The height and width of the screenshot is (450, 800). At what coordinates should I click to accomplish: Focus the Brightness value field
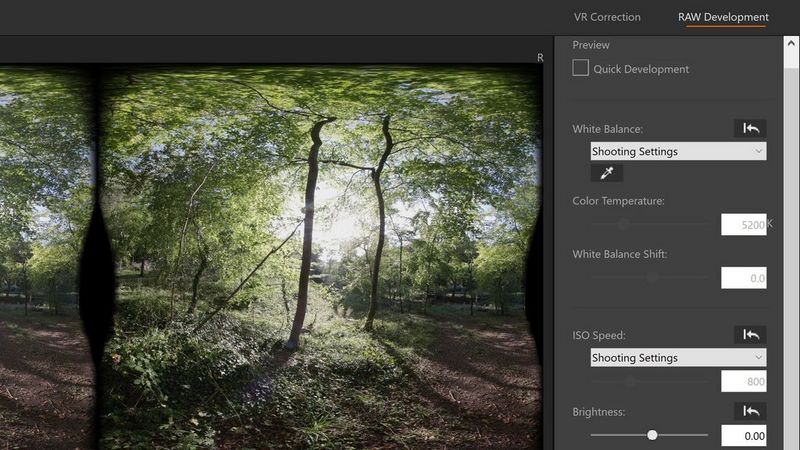743,436
